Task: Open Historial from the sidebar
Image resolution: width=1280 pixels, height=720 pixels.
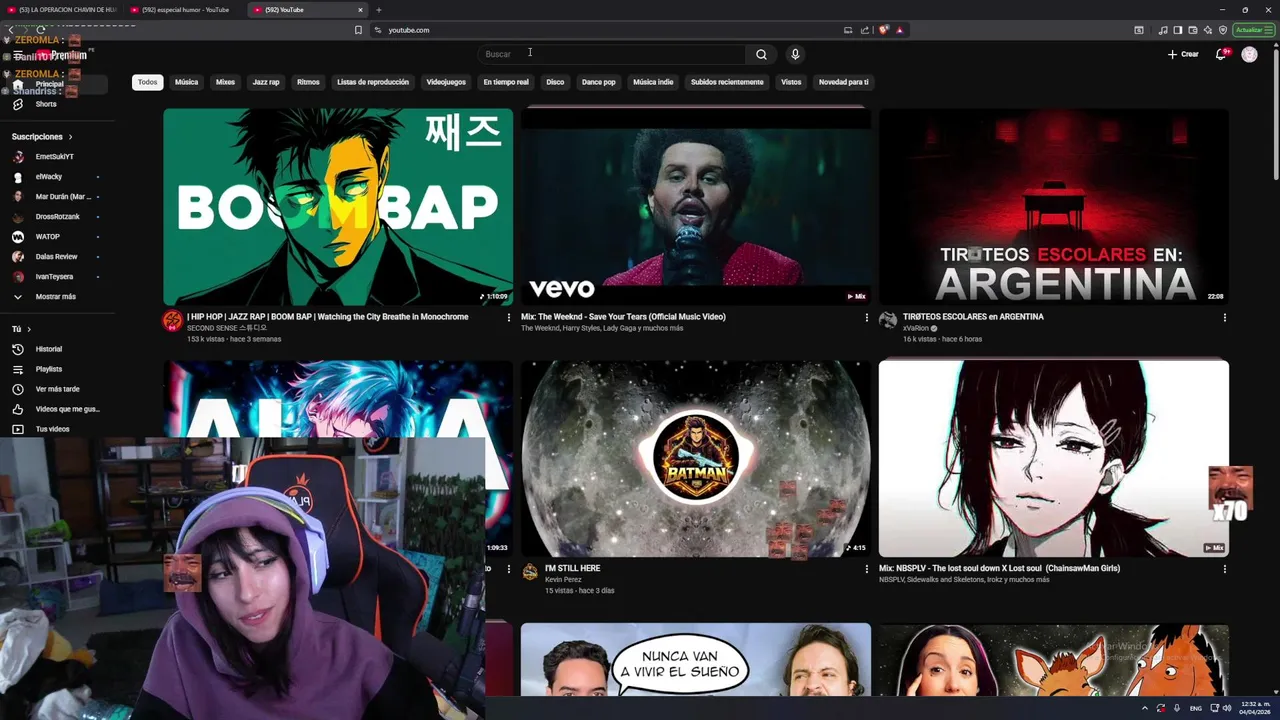Action: [x=55, y=349]
